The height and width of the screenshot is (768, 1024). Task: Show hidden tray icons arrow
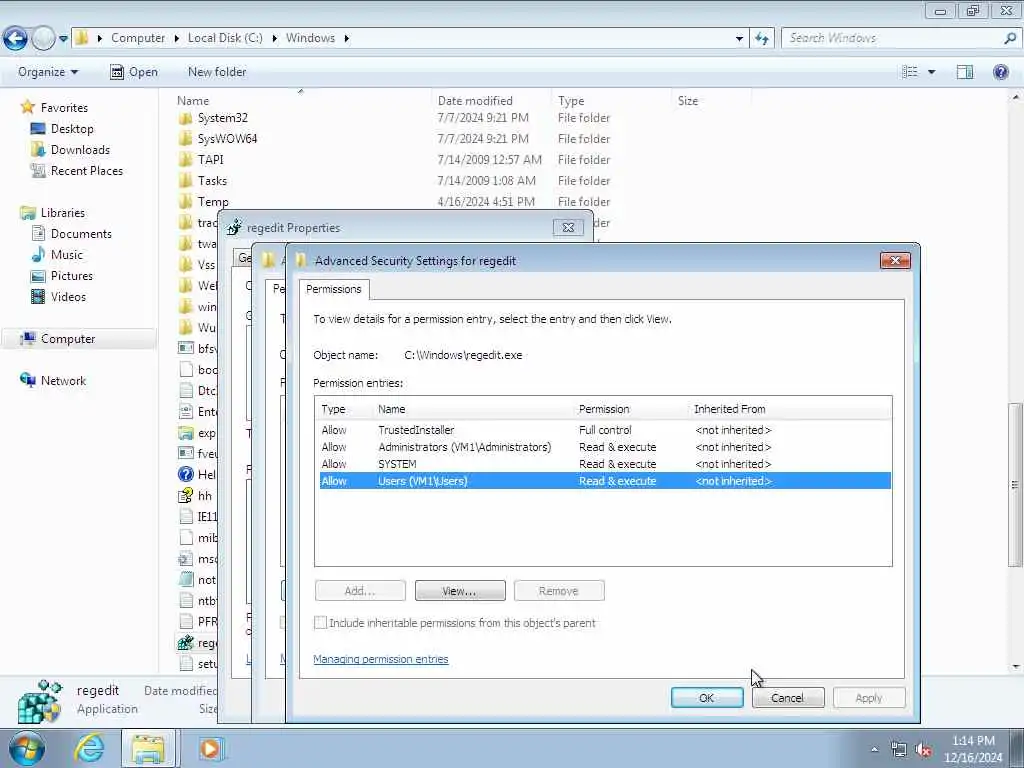tap(874, 749)
